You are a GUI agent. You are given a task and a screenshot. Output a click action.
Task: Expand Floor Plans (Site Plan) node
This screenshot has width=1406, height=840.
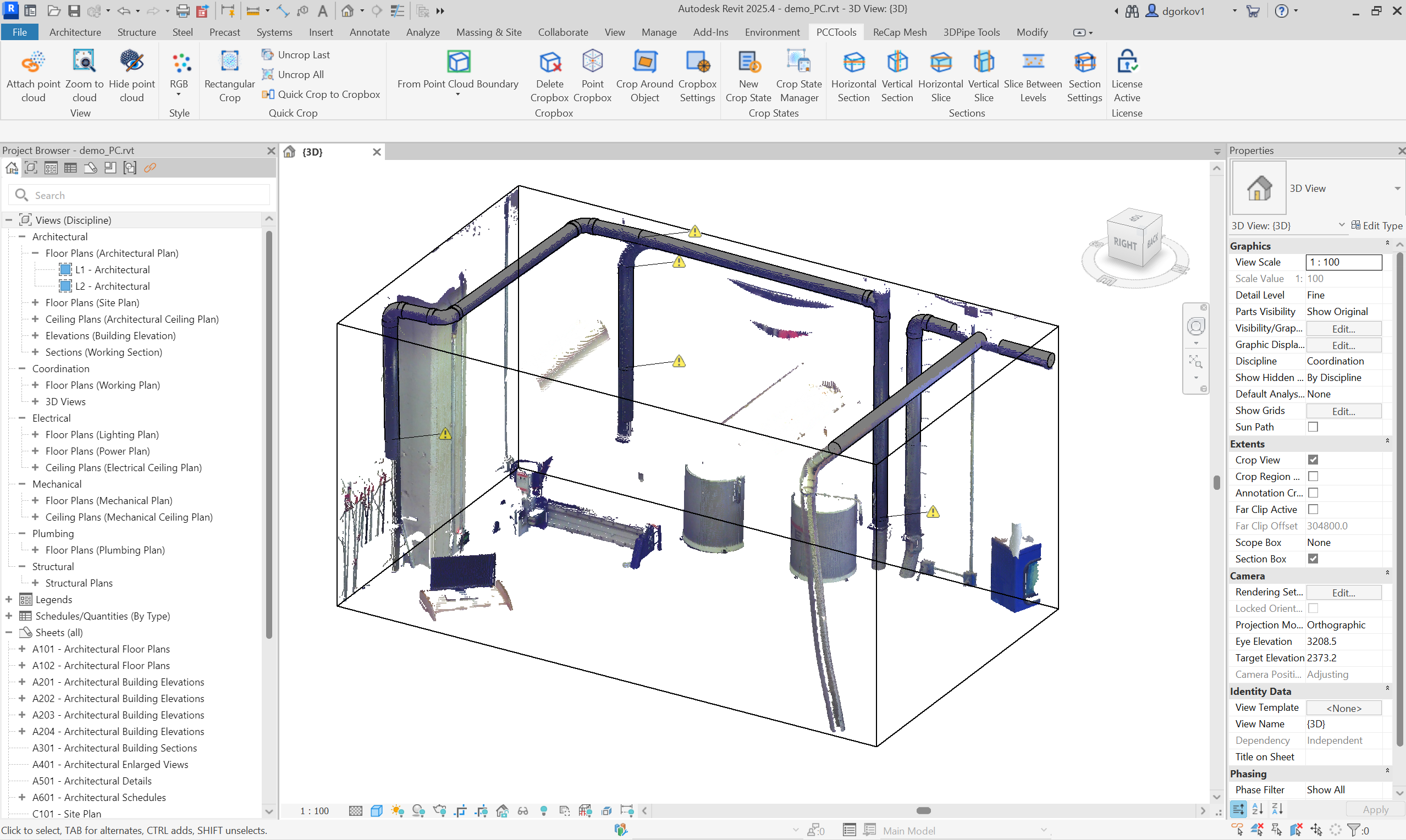35,302
